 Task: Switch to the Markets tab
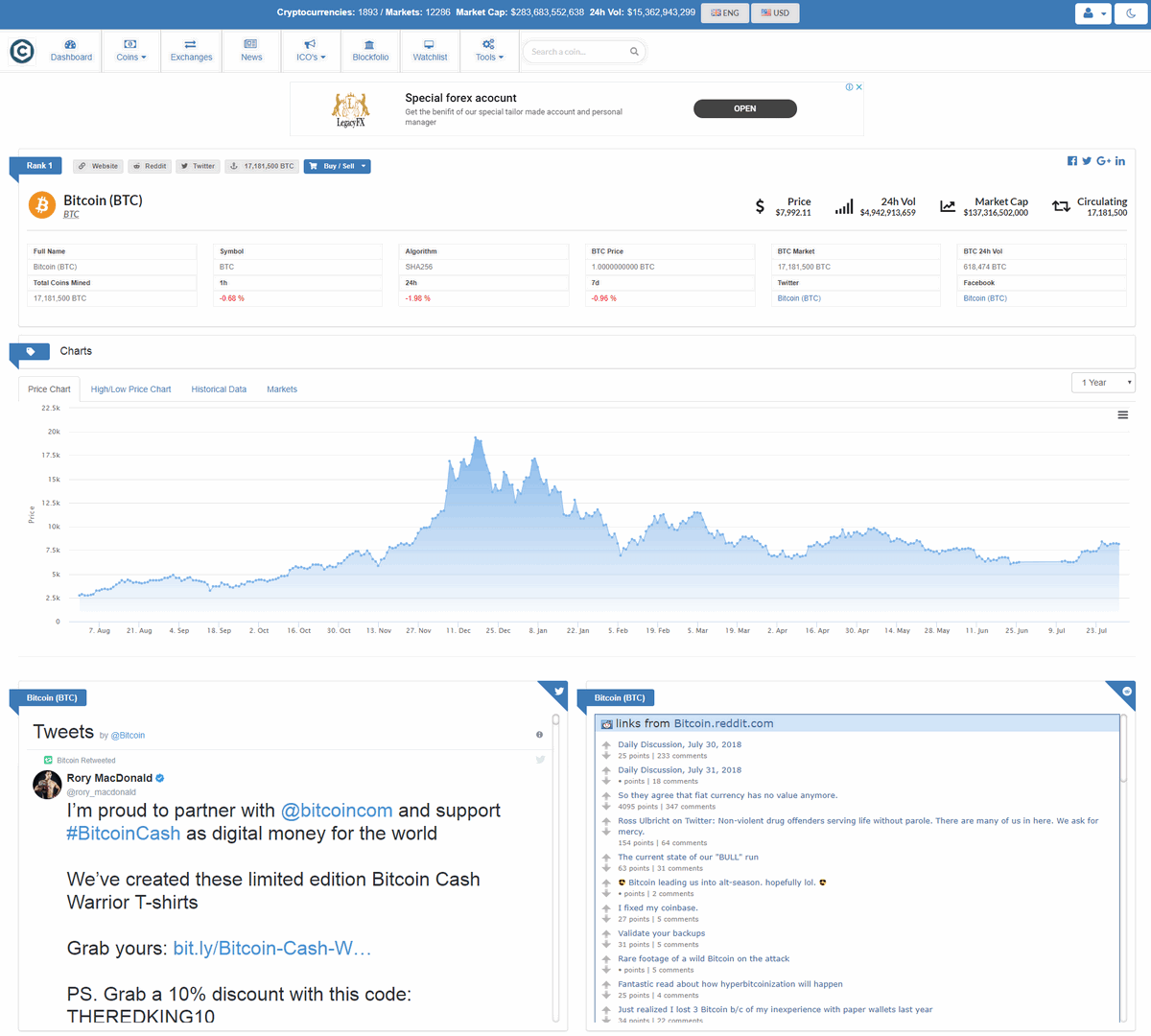[282, 389]
